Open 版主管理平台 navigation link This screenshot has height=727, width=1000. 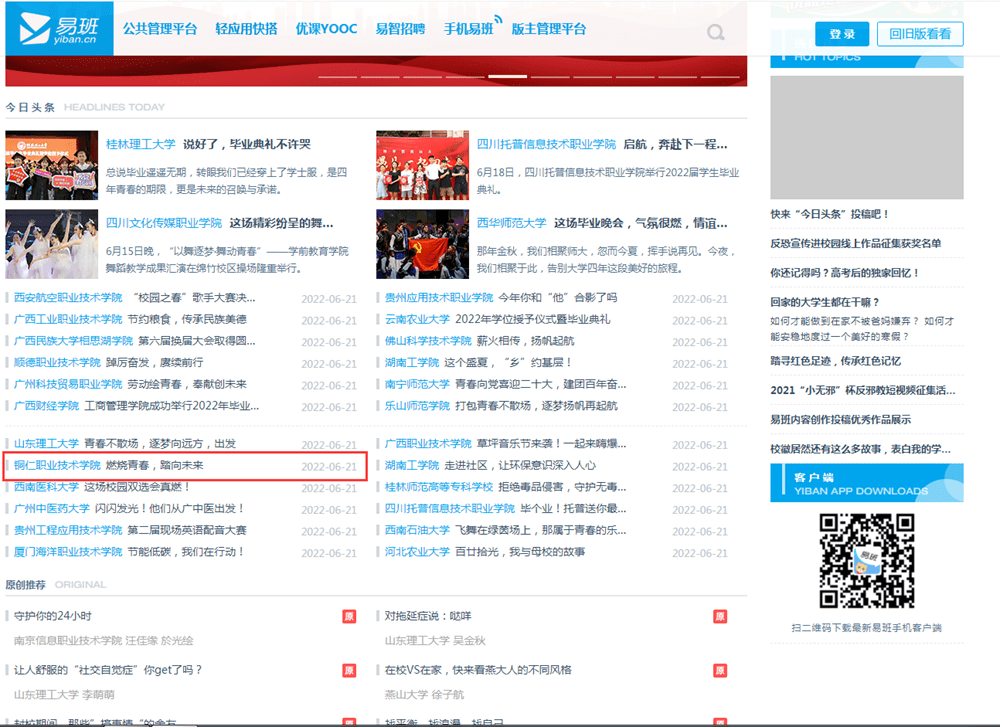tap(548, 29)
